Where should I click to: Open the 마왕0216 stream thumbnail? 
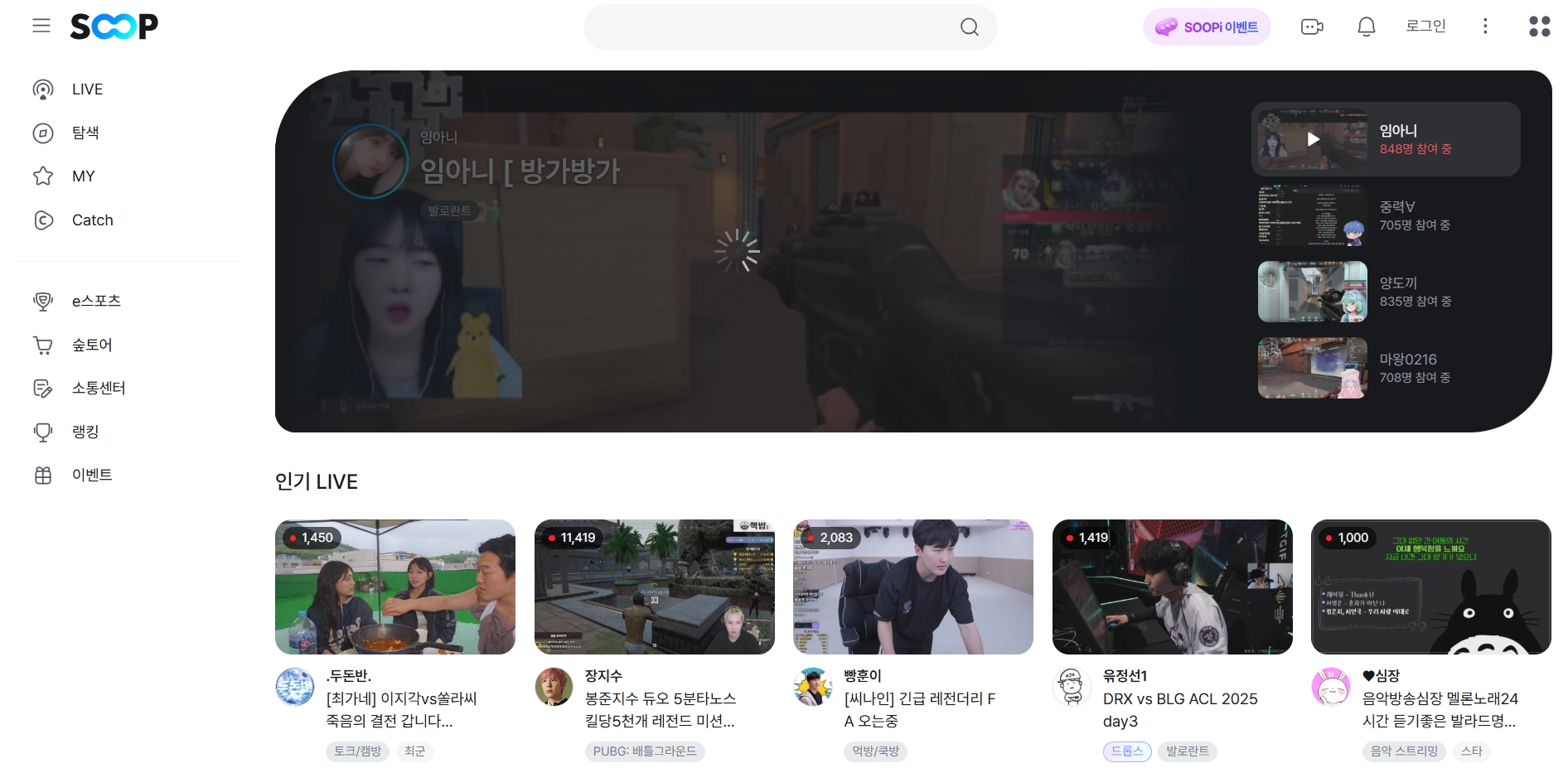pyautogui.click(x=1312, y=368)
